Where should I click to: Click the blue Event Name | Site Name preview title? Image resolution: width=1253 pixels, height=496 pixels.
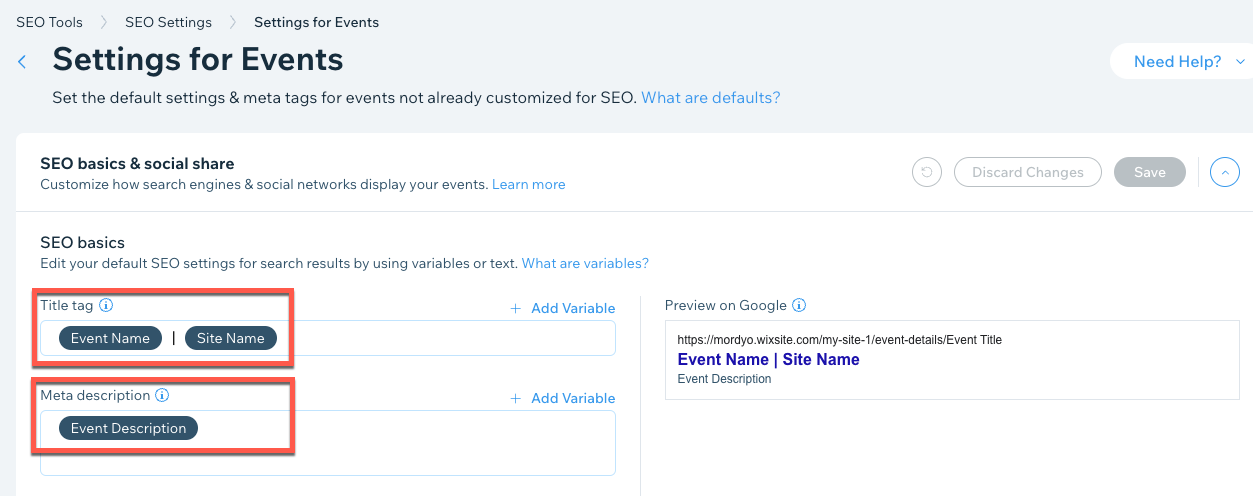768,359
